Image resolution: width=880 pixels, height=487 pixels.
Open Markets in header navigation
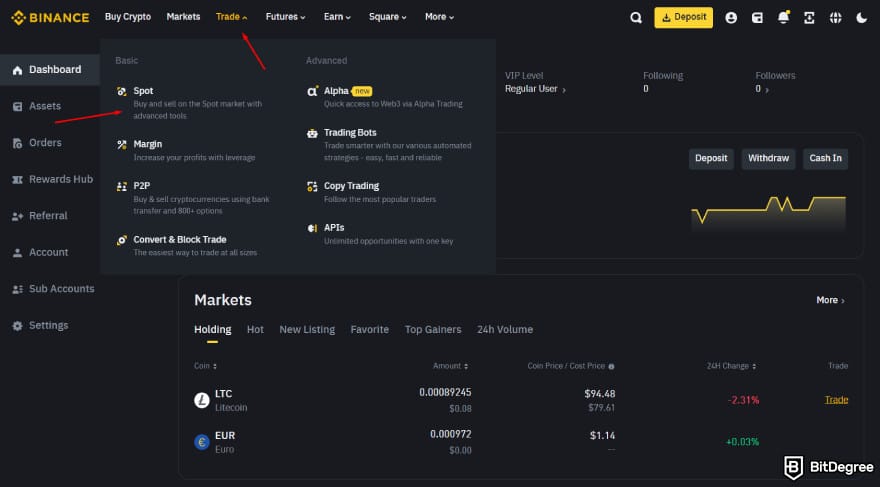point(184,17)
